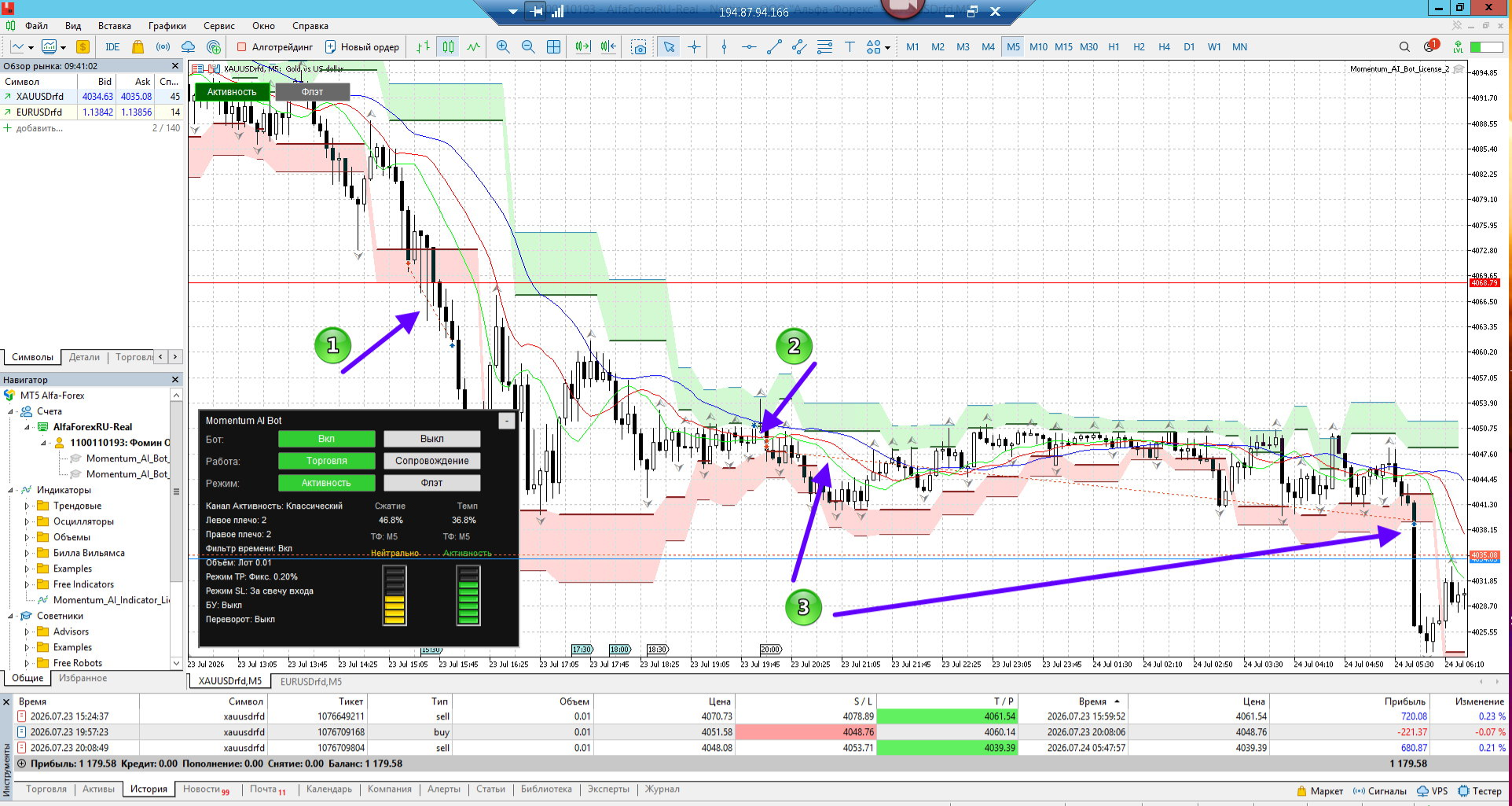
Task: Open the VPS cloud hosting icon
Action: point(188,47)
